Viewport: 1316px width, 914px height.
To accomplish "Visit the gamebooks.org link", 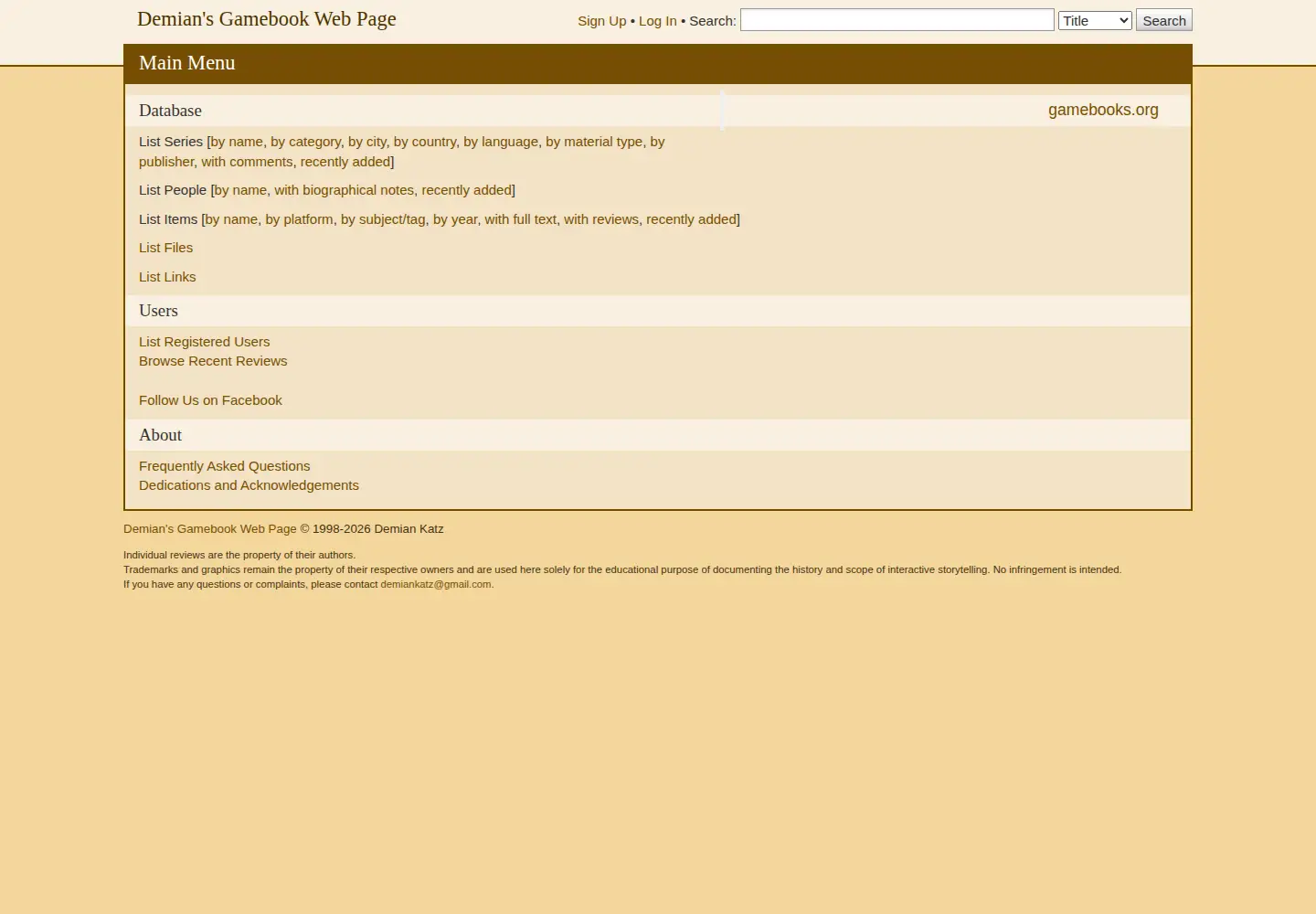I will click(1103, 110).
